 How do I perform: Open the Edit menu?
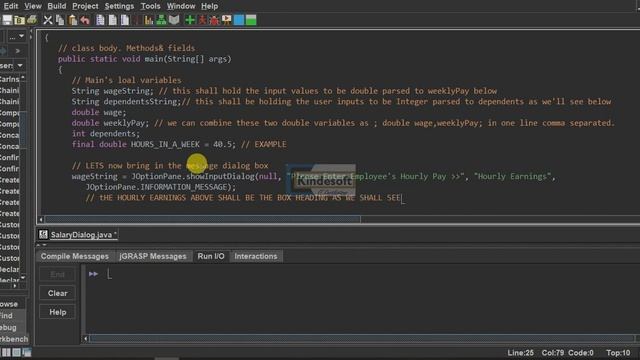(11, 6)
